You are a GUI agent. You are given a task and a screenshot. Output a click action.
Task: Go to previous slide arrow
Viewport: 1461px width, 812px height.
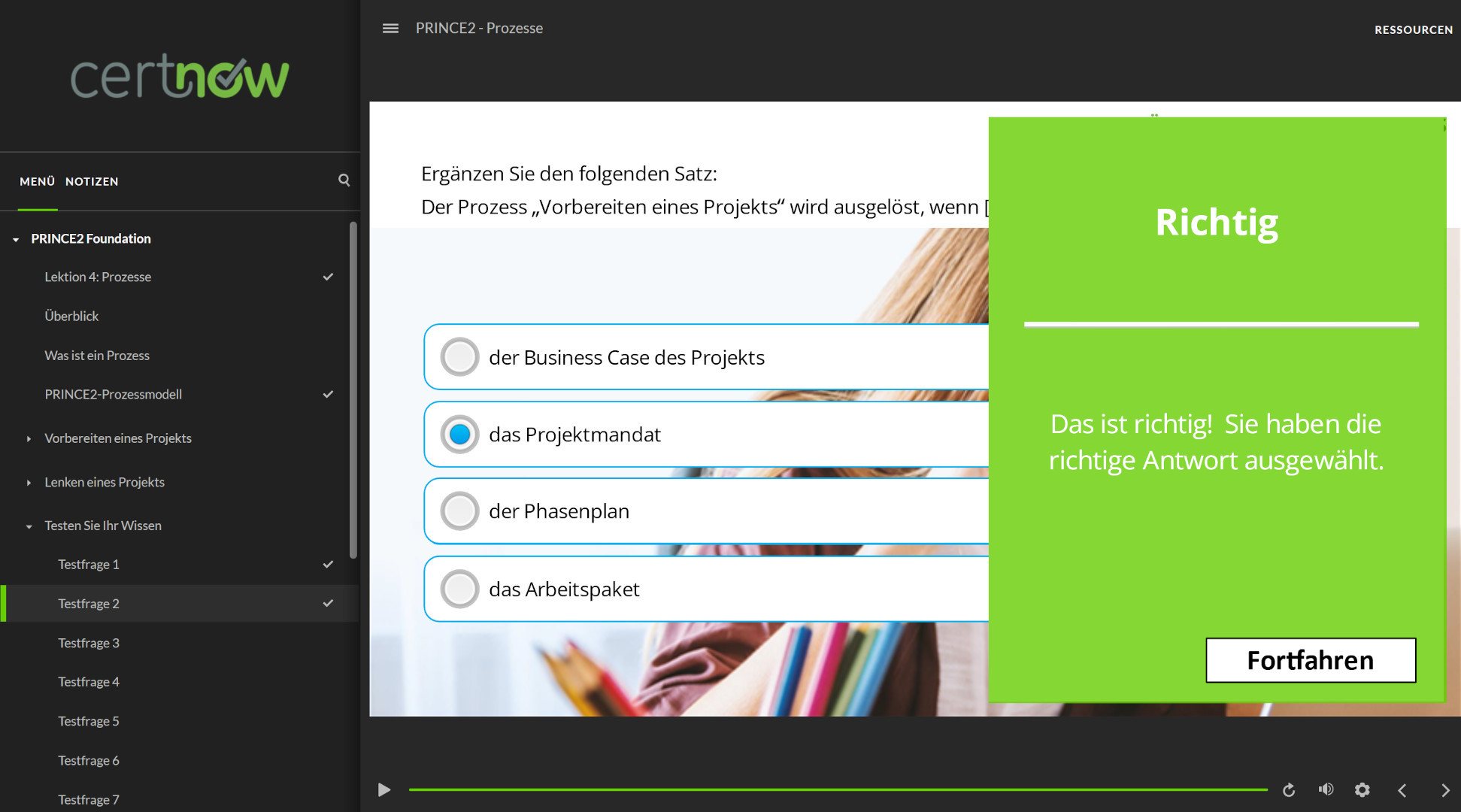coord(1402,790)
